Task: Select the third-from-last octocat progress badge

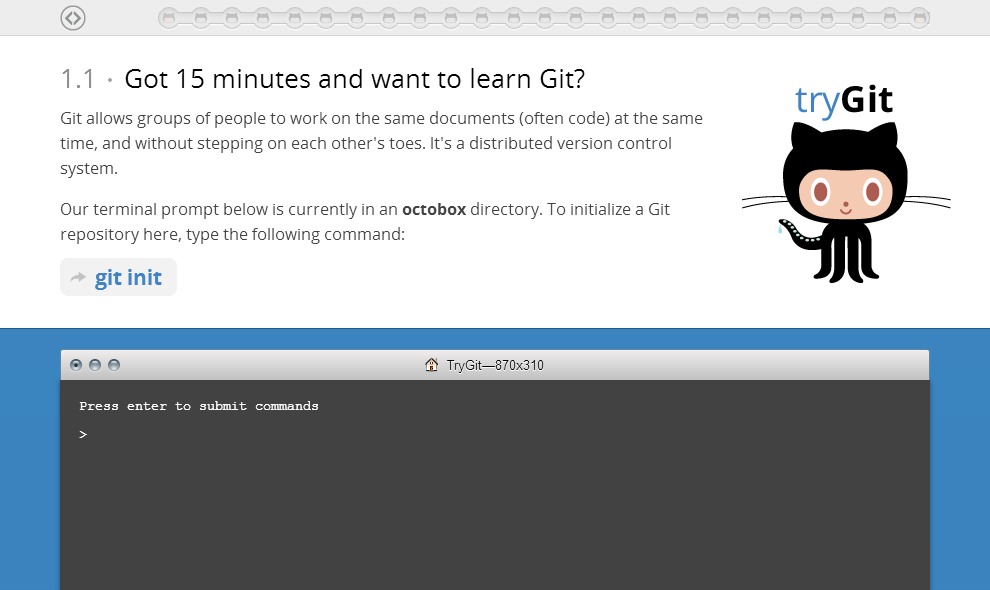Action: (857, 18)
